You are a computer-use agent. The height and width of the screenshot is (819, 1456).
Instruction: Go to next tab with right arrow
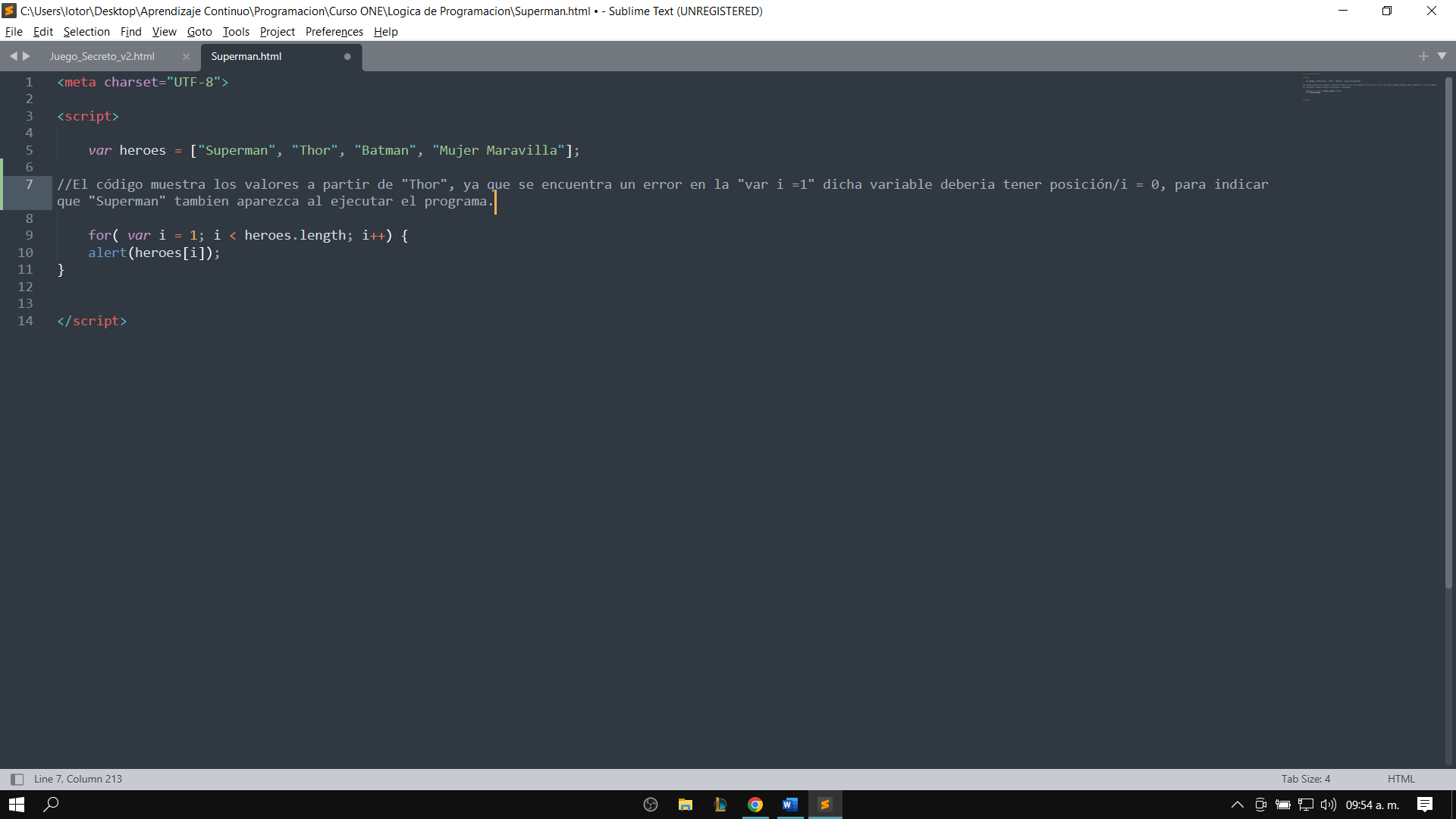point(27,56)
